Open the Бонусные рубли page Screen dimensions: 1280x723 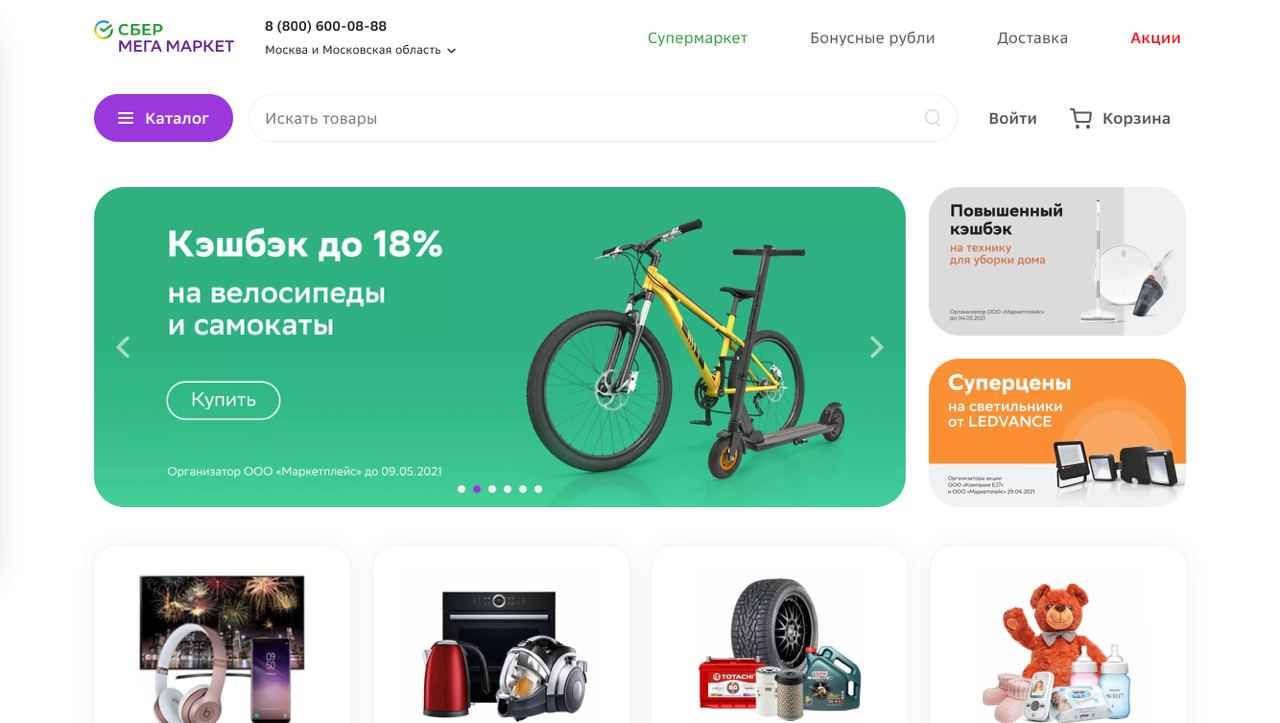[872, 38]
